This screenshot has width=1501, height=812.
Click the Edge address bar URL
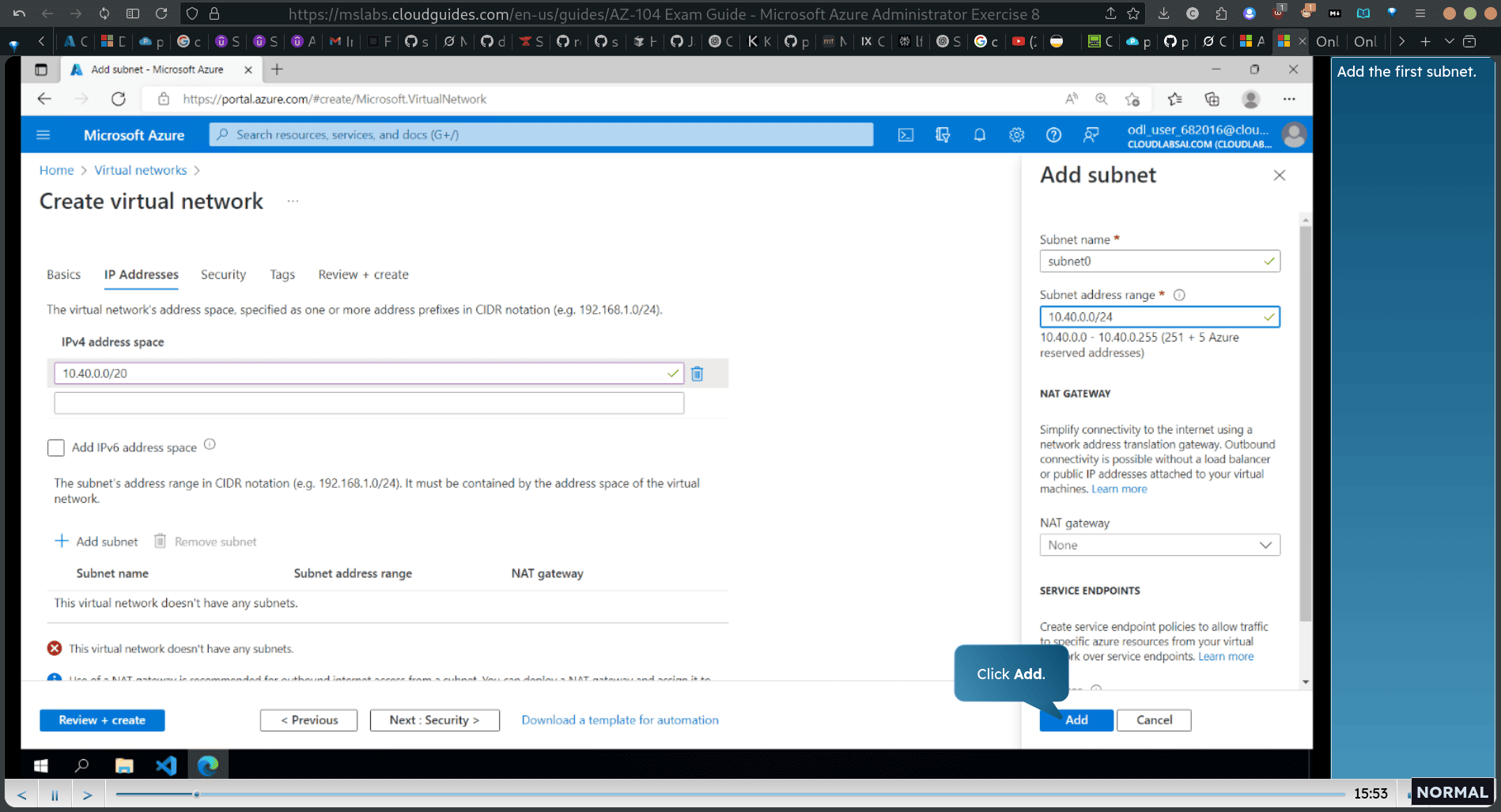tap(335, 99)
